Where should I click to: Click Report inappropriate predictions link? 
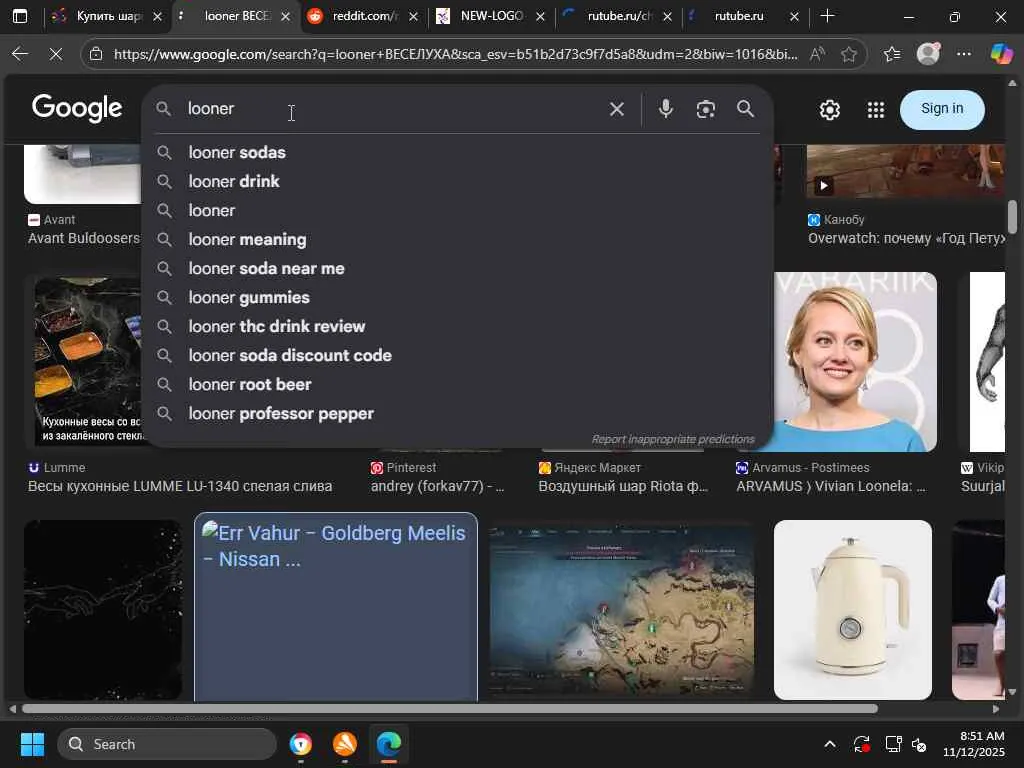tap(672, 439)
